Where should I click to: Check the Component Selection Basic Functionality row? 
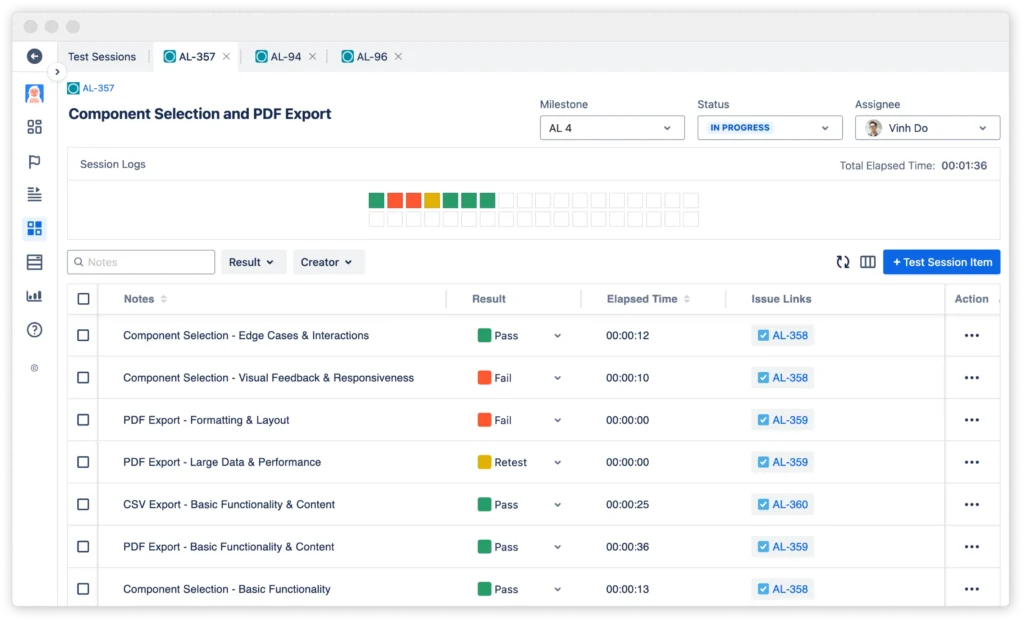click(x=83, y=589)
